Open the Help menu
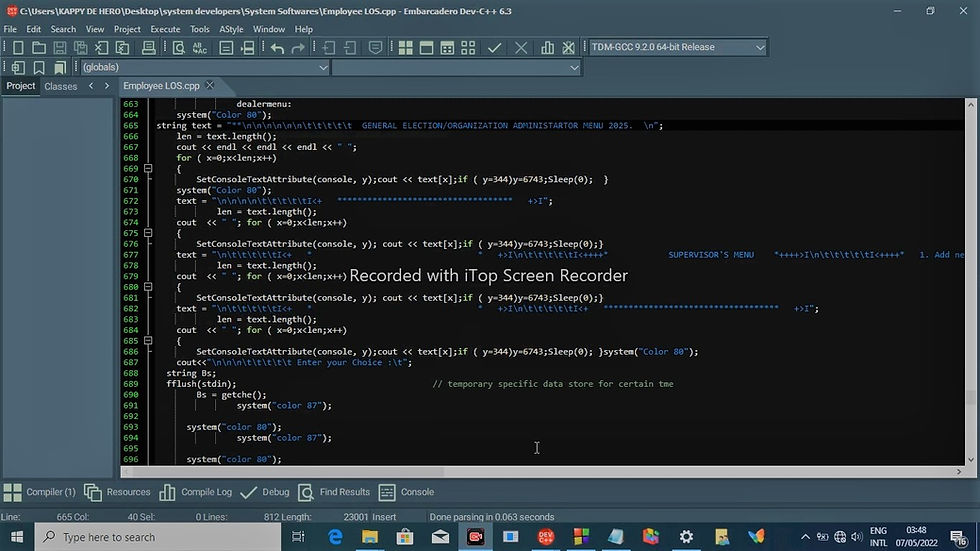 coord(304,29)
